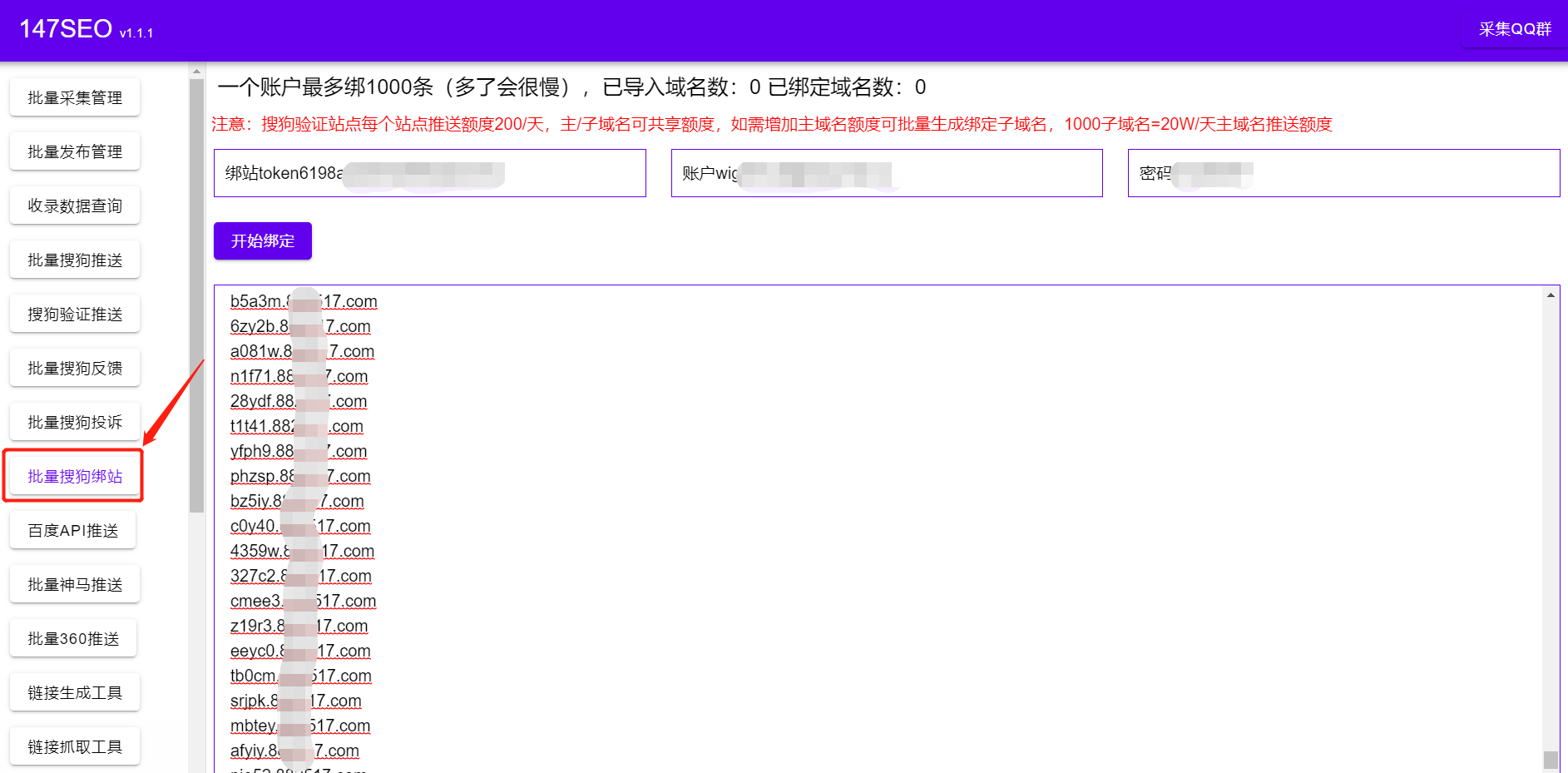
Task: Click the sidebar scrollbar up arrow
Action: [x=196, y=72]
